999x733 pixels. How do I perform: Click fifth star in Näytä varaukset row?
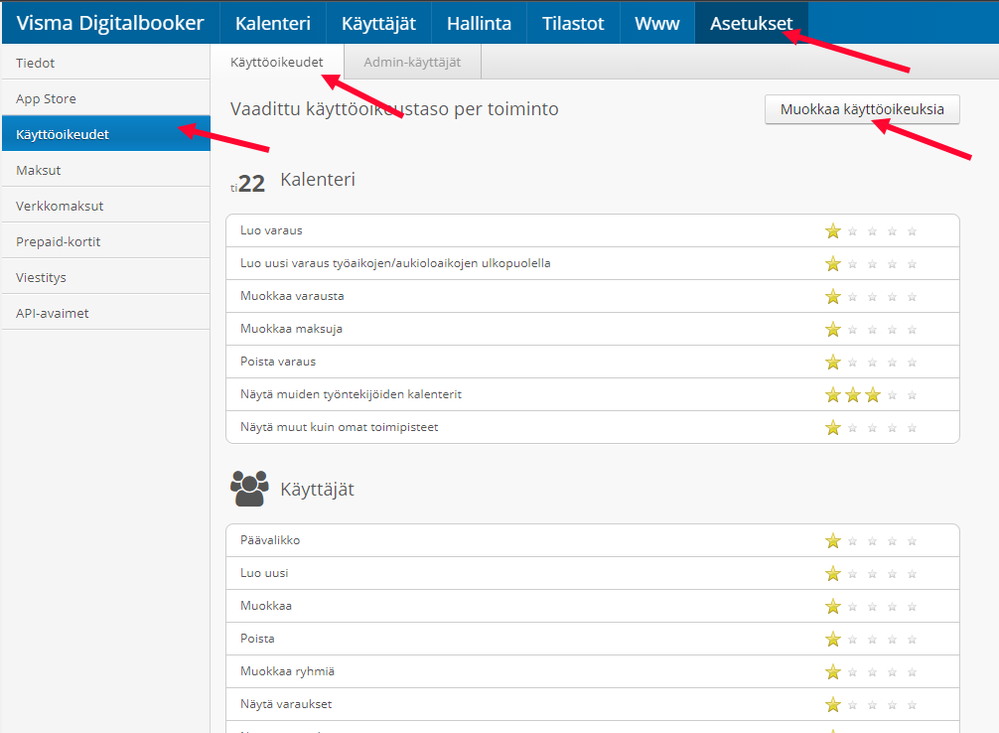click(912, 705)
